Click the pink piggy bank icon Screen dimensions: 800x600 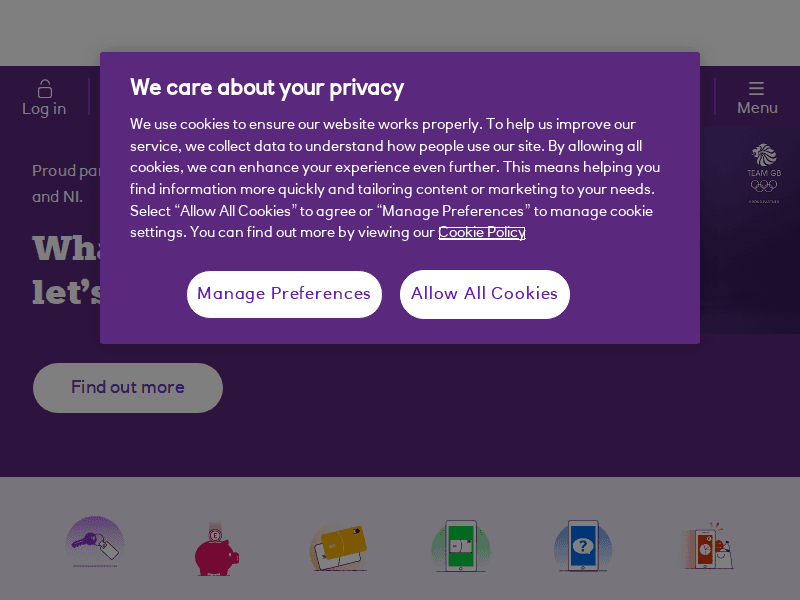[x=215, y=550]
